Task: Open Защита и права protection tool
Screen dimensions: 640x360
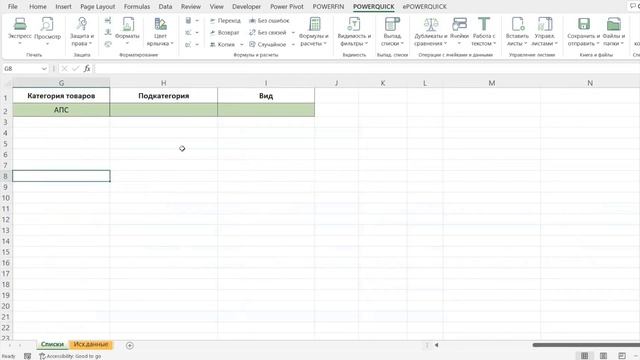Action: [82, 31]
